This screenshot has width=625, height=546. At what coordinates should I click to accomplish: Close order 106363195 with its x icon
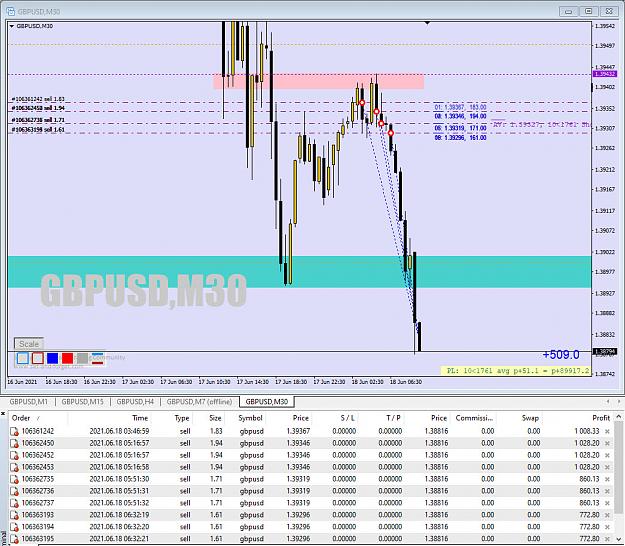click(x=607, y=539)
